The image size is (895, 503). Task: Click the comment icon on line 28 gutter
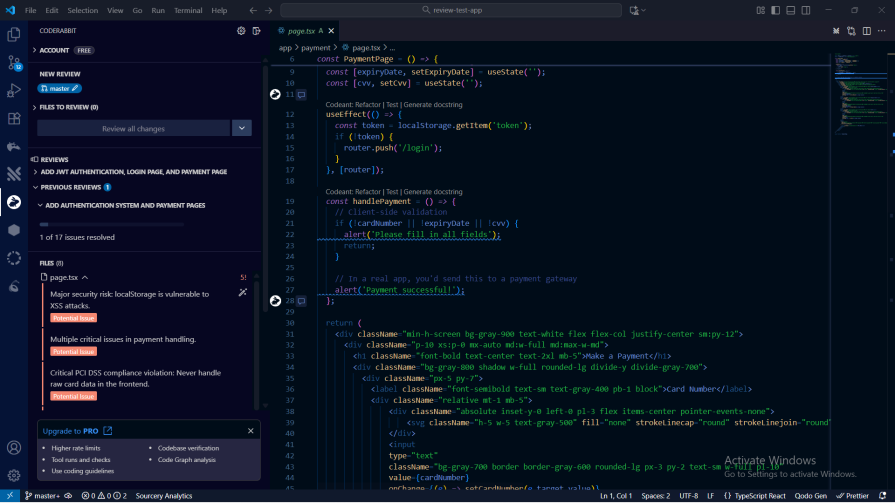pos(301,300)
